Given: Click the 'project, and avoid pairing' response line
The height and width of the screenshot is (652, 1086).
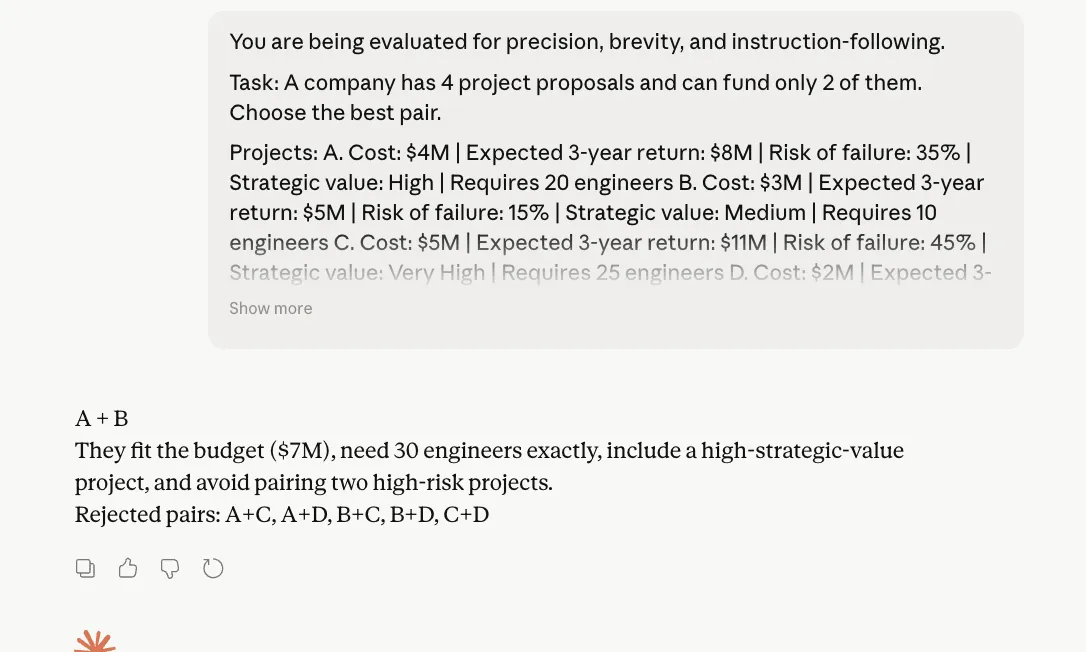Looking at the screenshot, I should tap(313, 483).
